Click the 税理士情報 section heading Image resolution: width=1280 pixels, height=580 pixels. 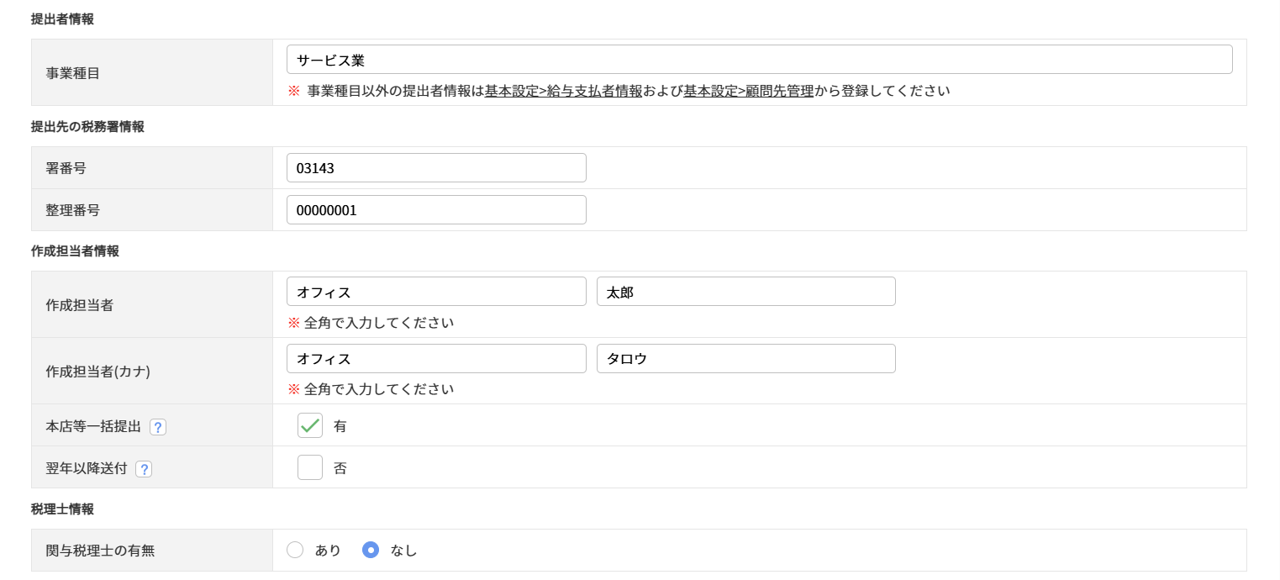63,509
